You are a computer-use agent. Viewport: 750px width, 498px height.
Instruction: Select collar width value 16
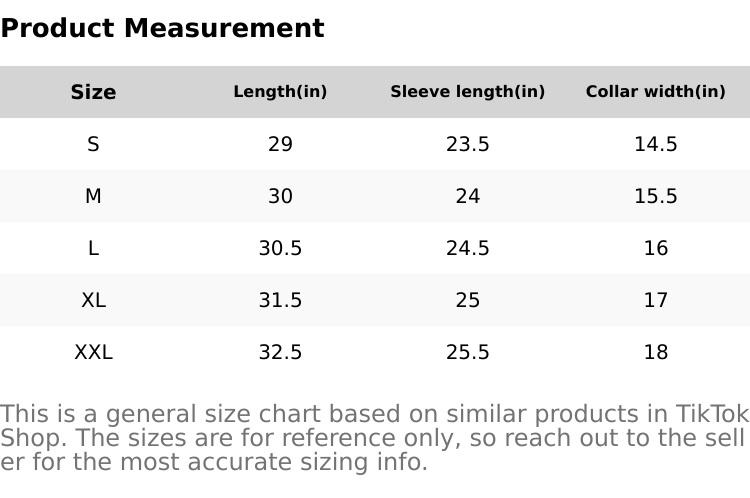[655, 248]
